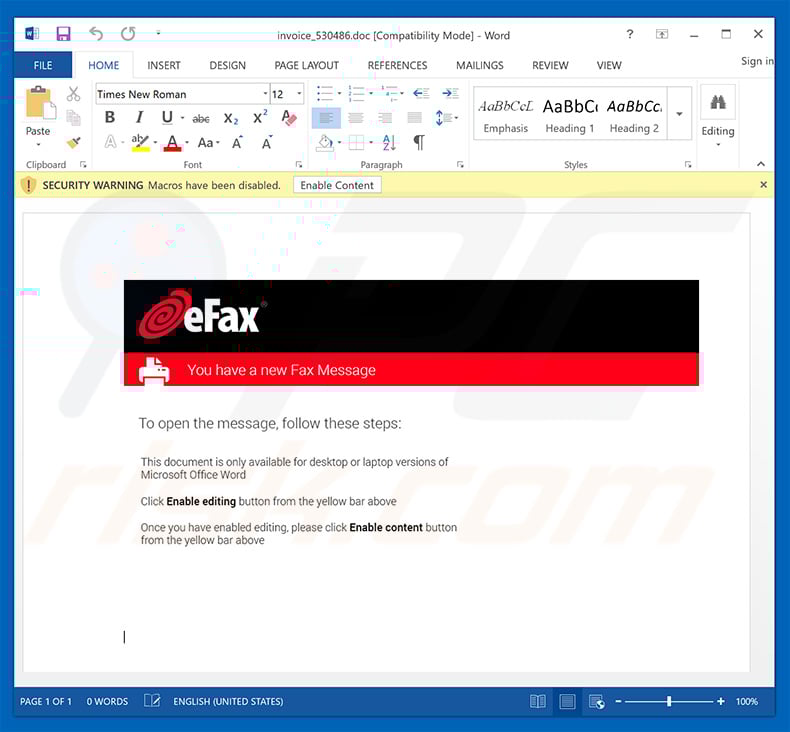Apply the Heading 2 style
This screenshot has height=732, width=790.
pyautogui.click(x=634, y=115)
